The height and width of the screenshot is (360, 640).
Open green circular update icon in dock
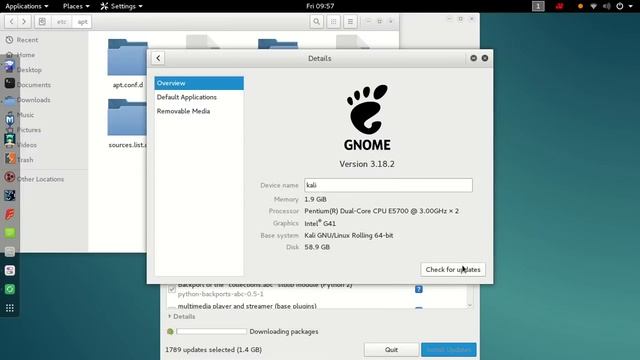10,289
